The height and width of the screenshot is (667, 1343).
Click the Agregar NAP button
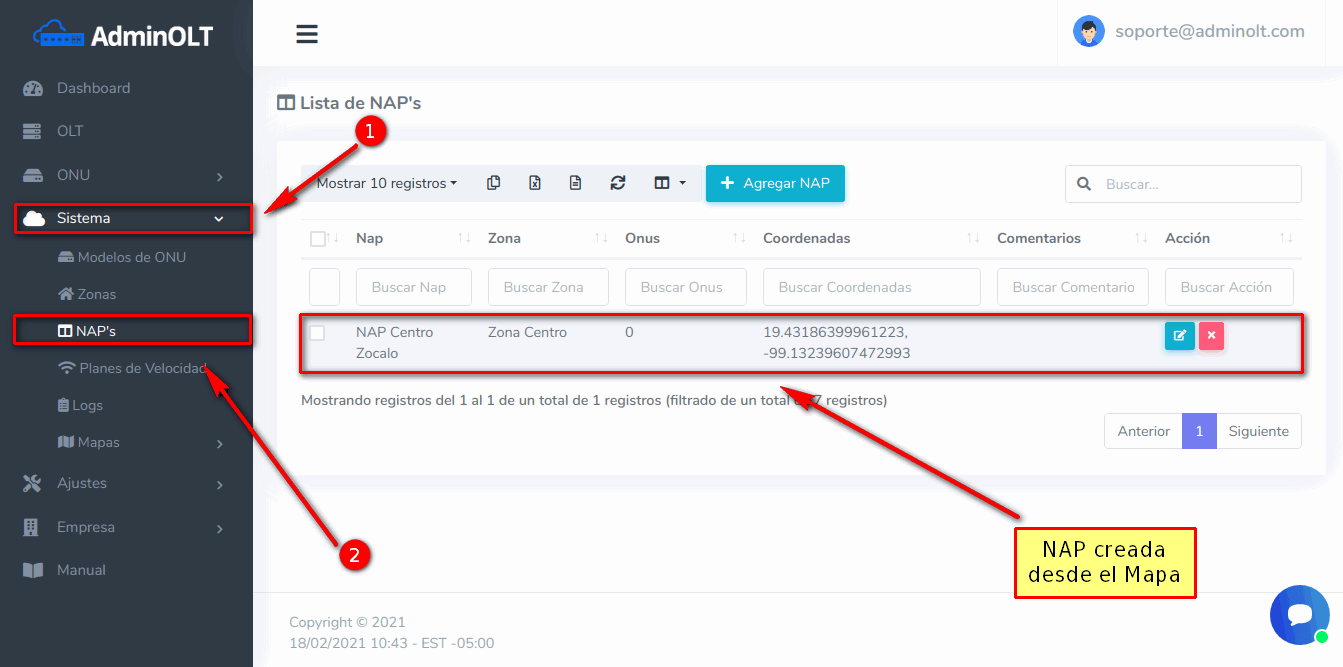(775, 183)
